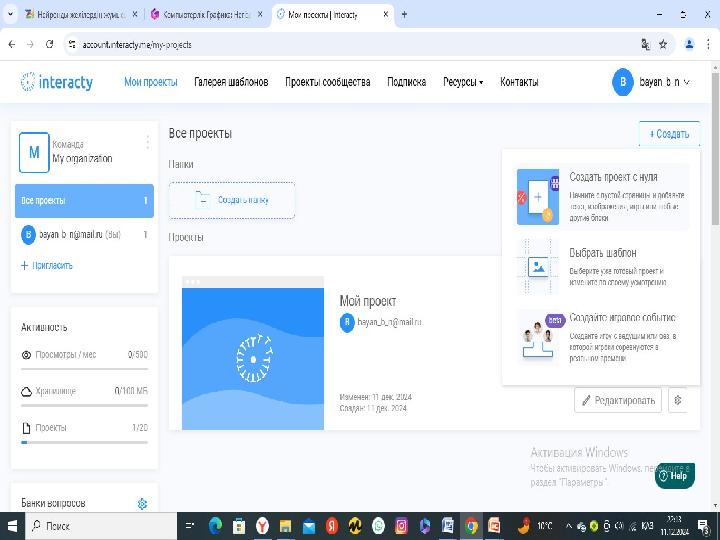Bookmark this page with star icon
The height and width of the screenshot is (540, 720).
pos(663,44)
